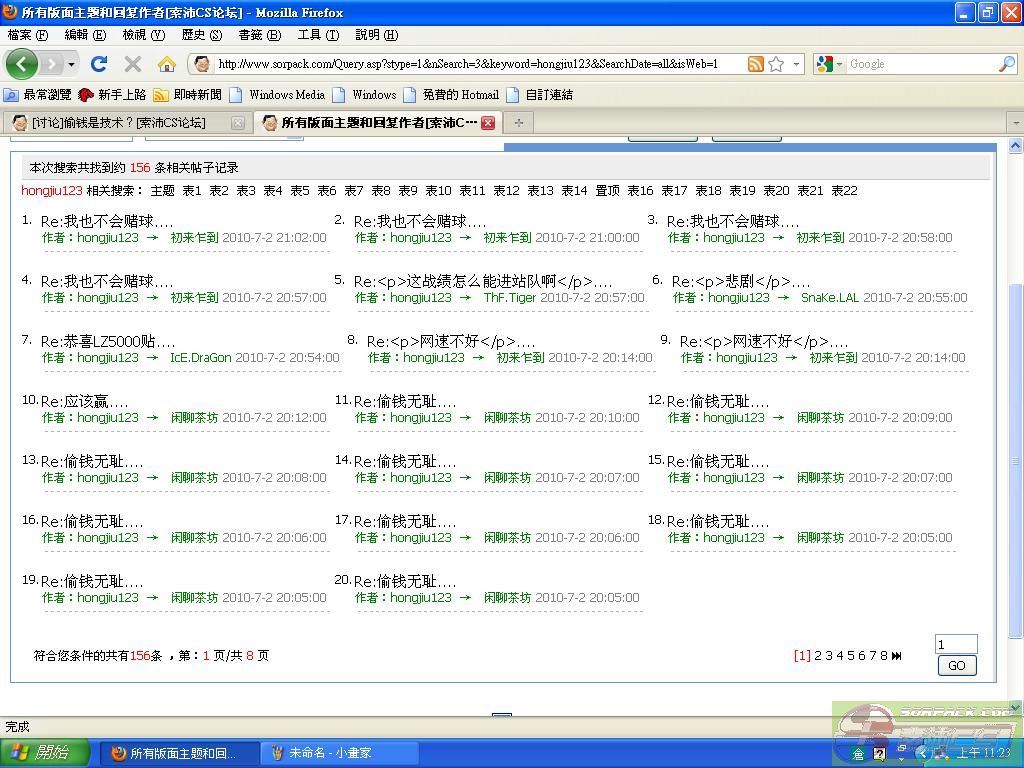Click the vertical scrollbar down arrow
This screenshot has width=1024, height=768.
tap(1016, 708)
